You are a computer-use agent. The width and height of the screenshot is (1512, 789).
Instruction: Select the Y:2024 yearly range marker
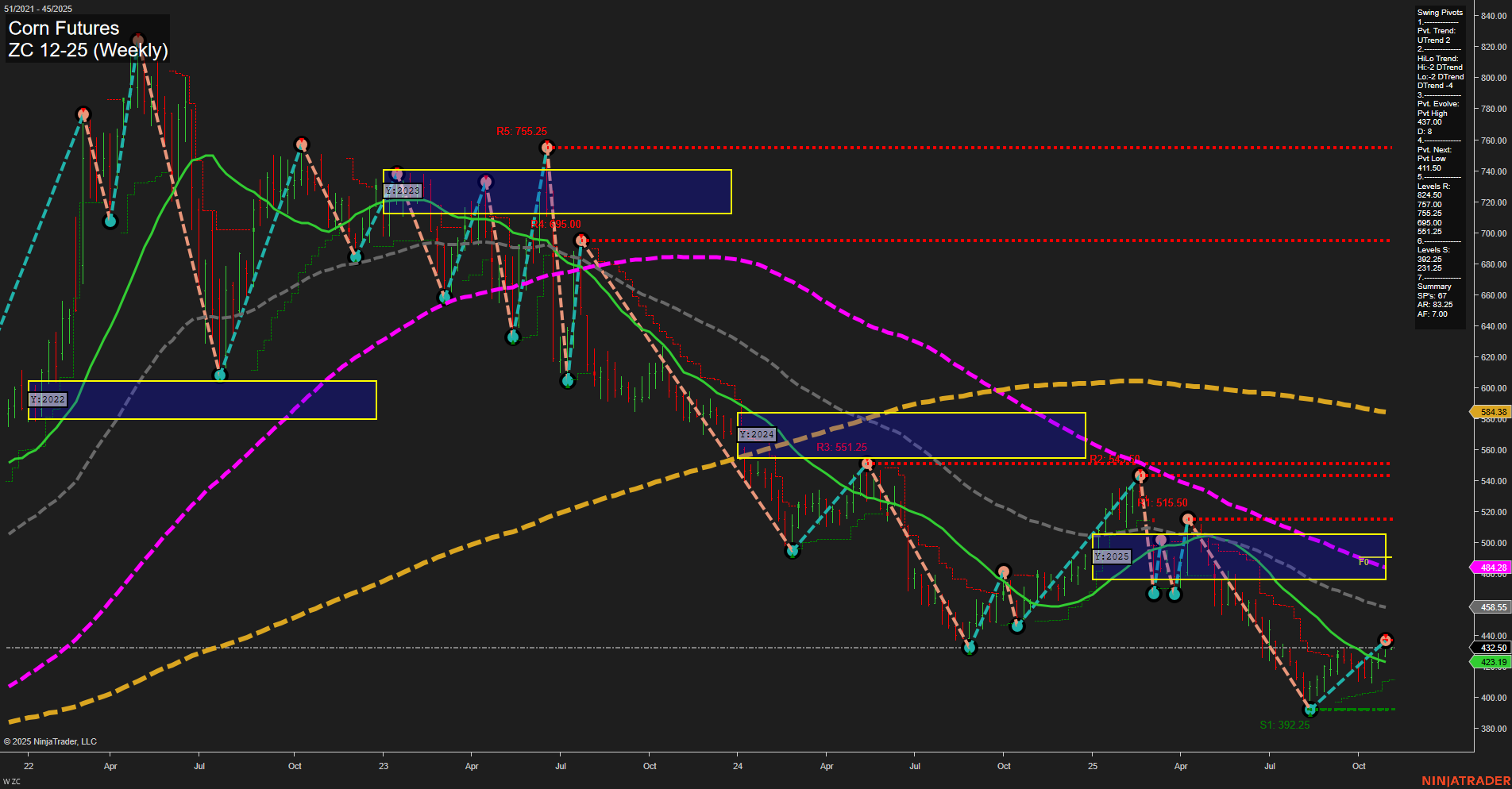pos(756,433)
